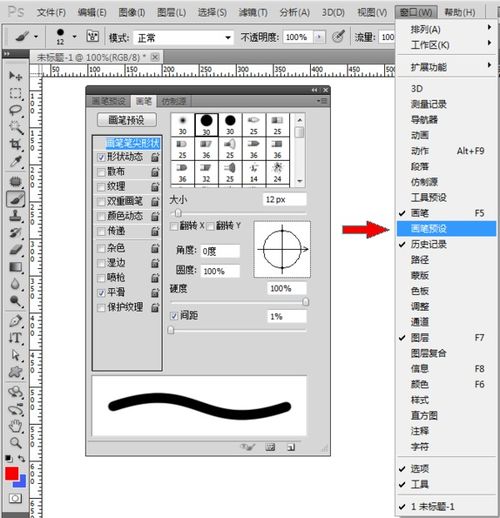Expand the 工作区(K) submenu

point(447,45)
